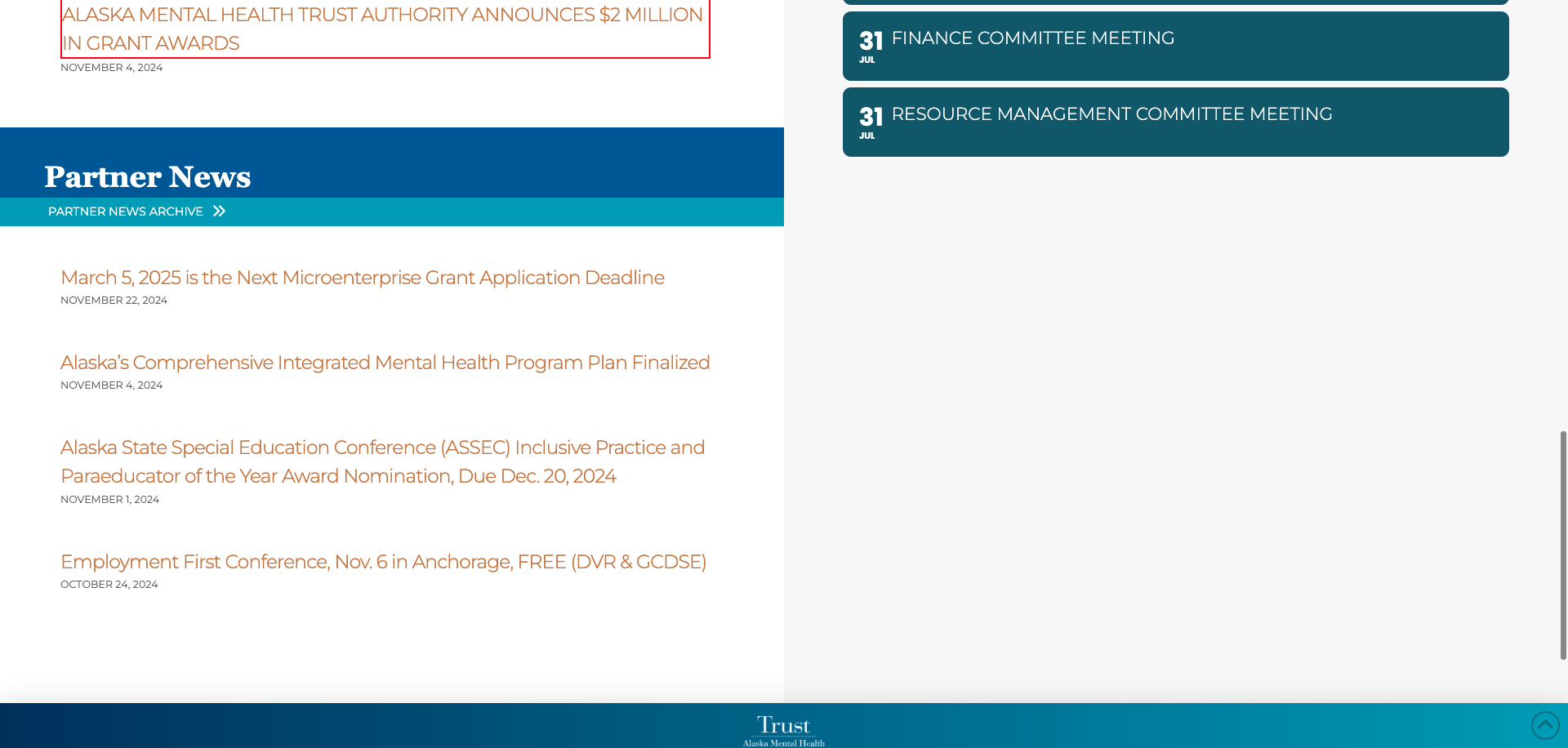The height and width of the screenshot is (748, 1568).
Task: Click the scroll-to-top arrow icon
Action: pyautogui.click(x=1544, y=725)
